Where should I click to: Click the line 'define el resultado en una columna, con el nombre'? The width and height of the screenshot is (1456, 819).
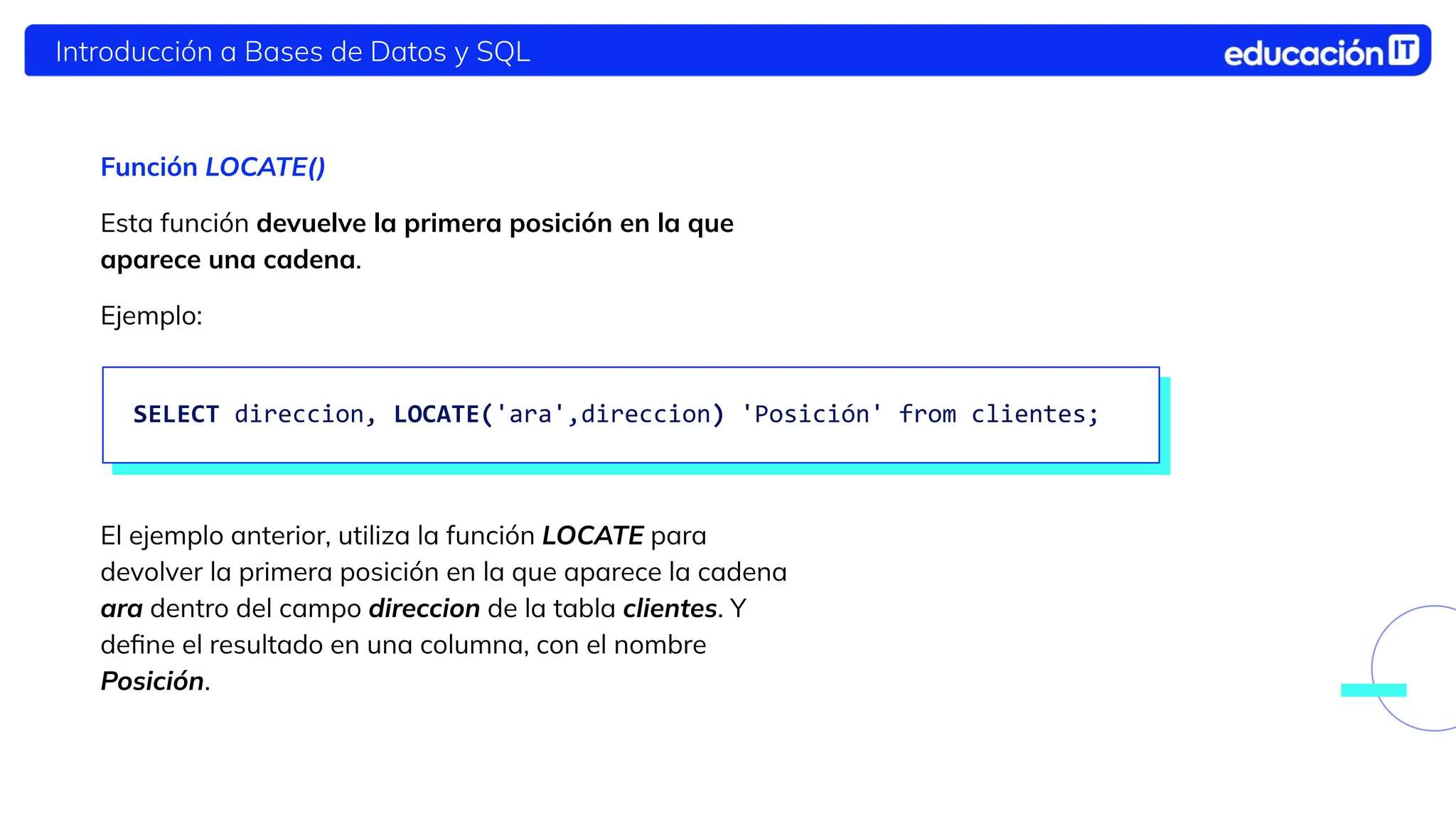click(403, 645)
